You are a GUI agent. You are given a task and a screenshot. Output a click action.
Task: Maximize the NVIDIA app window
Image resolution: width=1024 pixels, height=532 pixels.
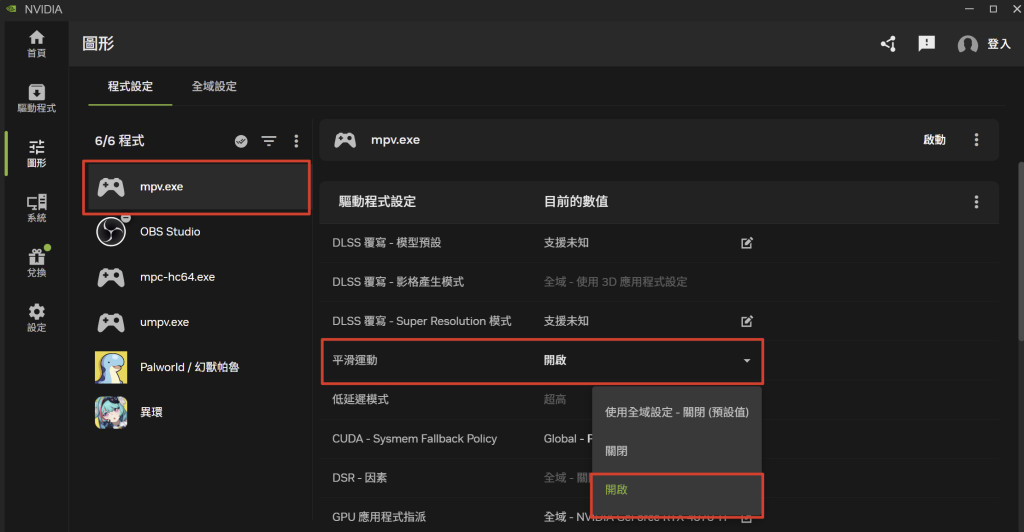[993, 8]
